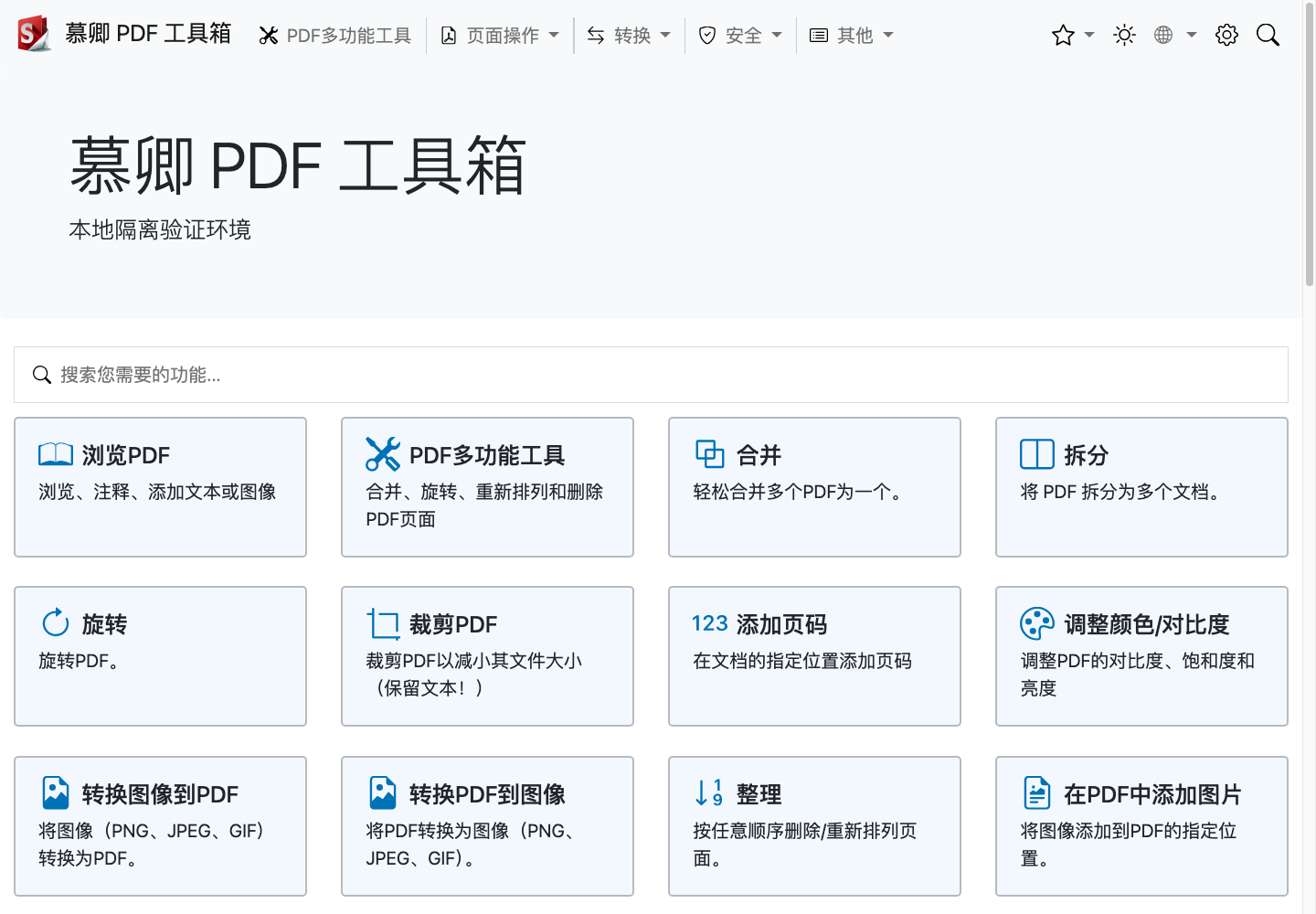The image size is (1316, 914).
Task: Toggle dark mode with the sun icon
Action: tap(1124, 35)
